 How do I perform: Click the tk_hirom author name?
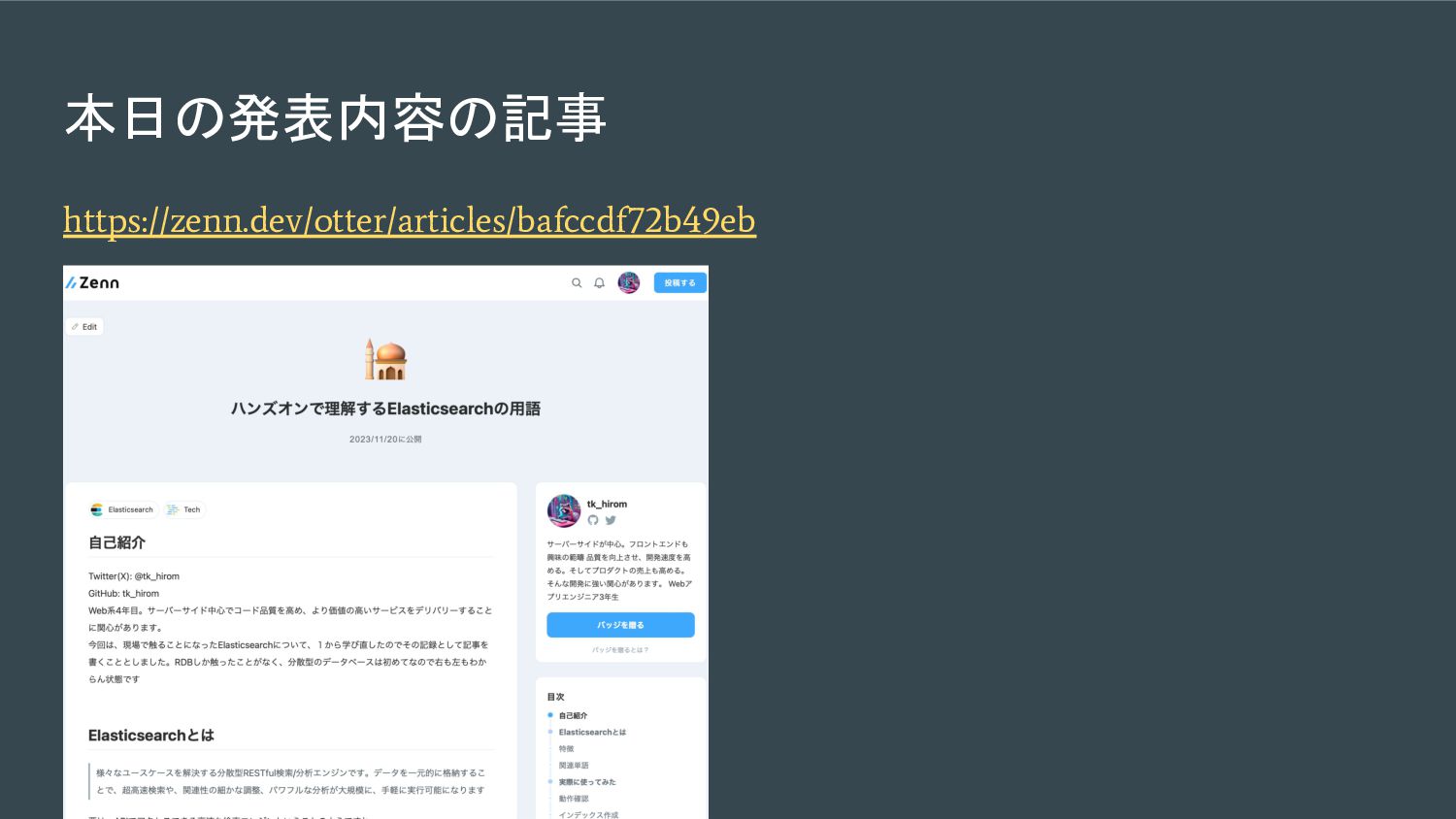point(607,504)
